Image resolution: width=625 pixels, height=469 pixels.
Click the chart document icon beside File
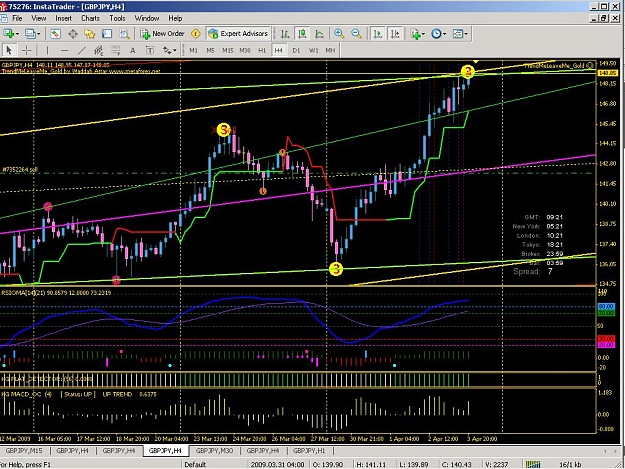(x=4, y=18)
